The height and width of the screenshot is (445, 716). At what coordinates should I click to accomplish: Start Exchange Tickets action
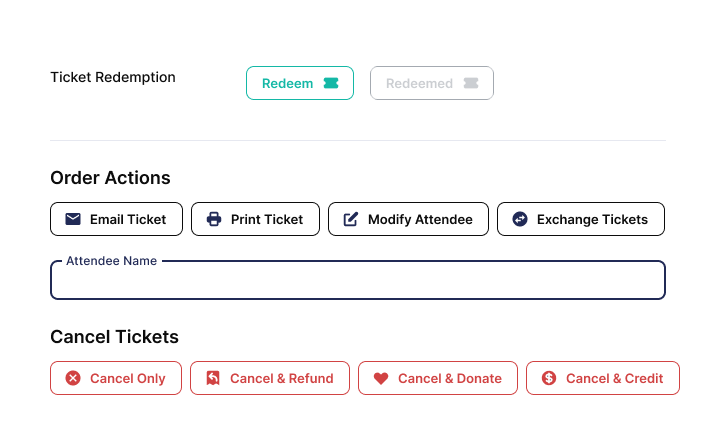click(x=581, y=219)
